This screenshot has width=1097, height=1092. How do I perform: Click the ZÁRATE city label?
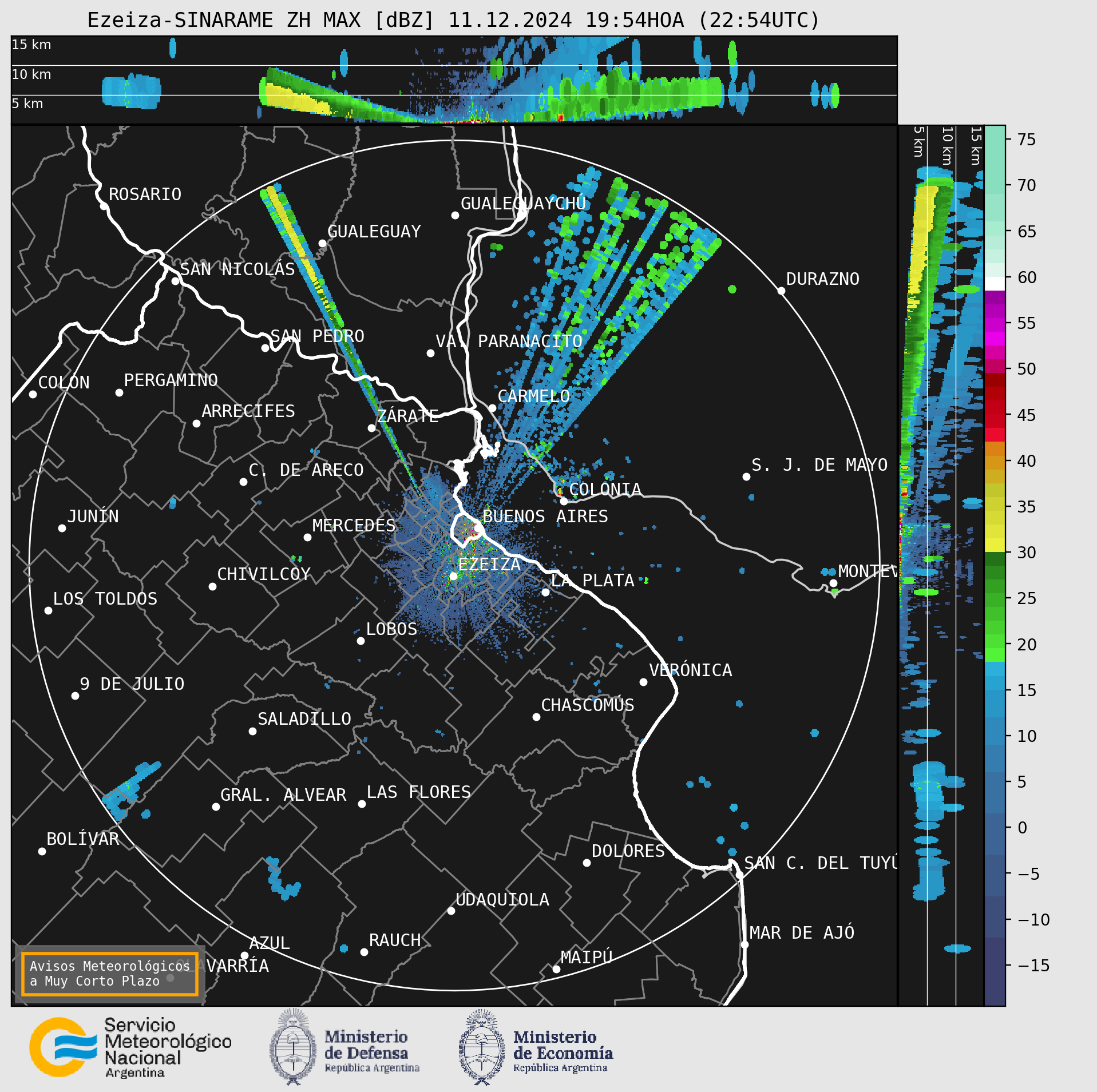pos(408,415)
